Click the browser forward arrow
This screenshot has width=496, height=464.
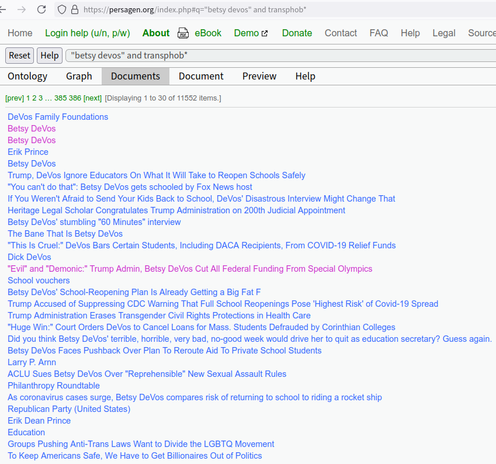pyautogui.click(x=22, y=10)
